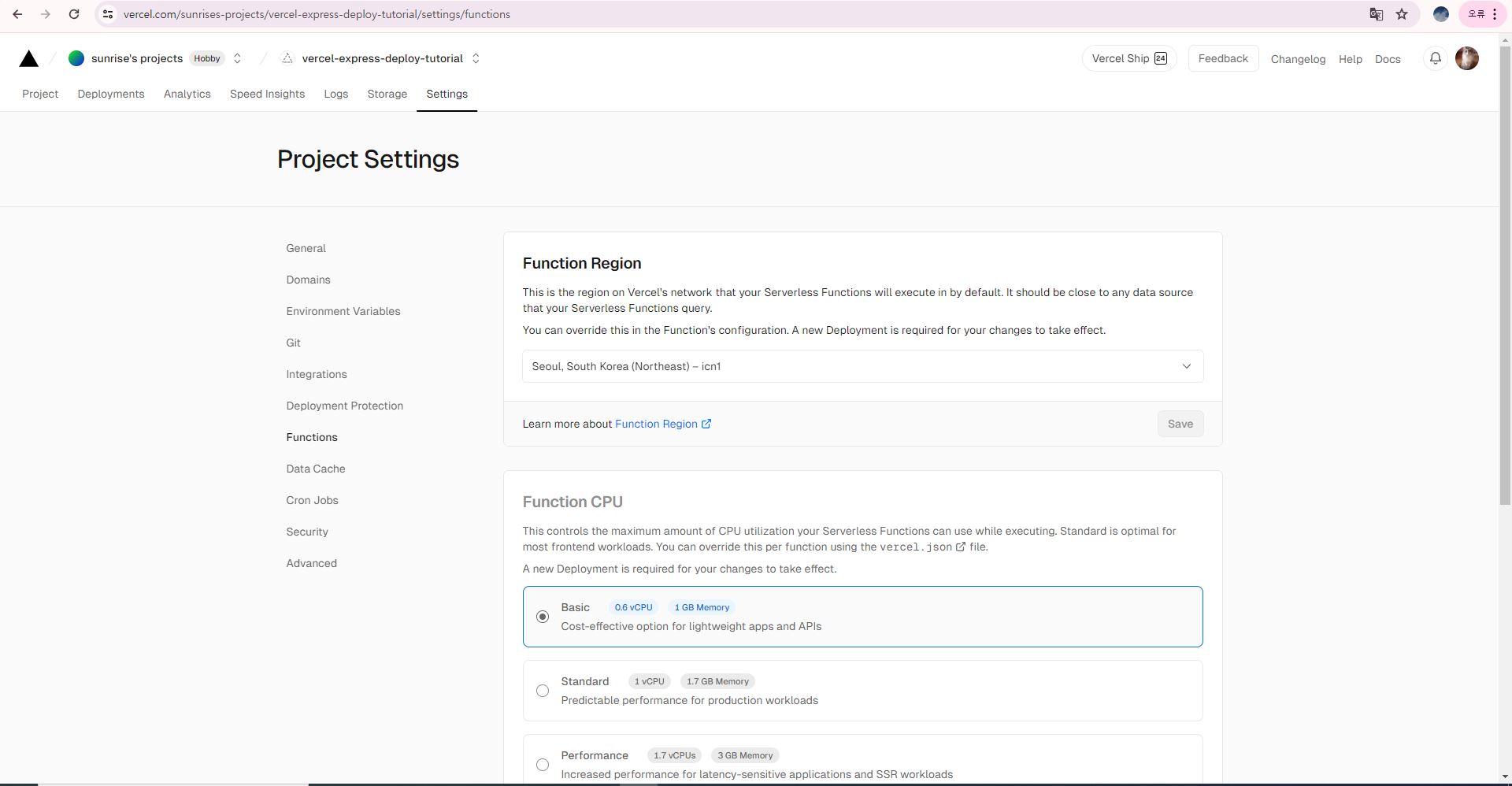Viewport: 1512px width, 786px height.
Task: Click the Vercel Ship 24 button
Action: click(x=1129, y=58)
